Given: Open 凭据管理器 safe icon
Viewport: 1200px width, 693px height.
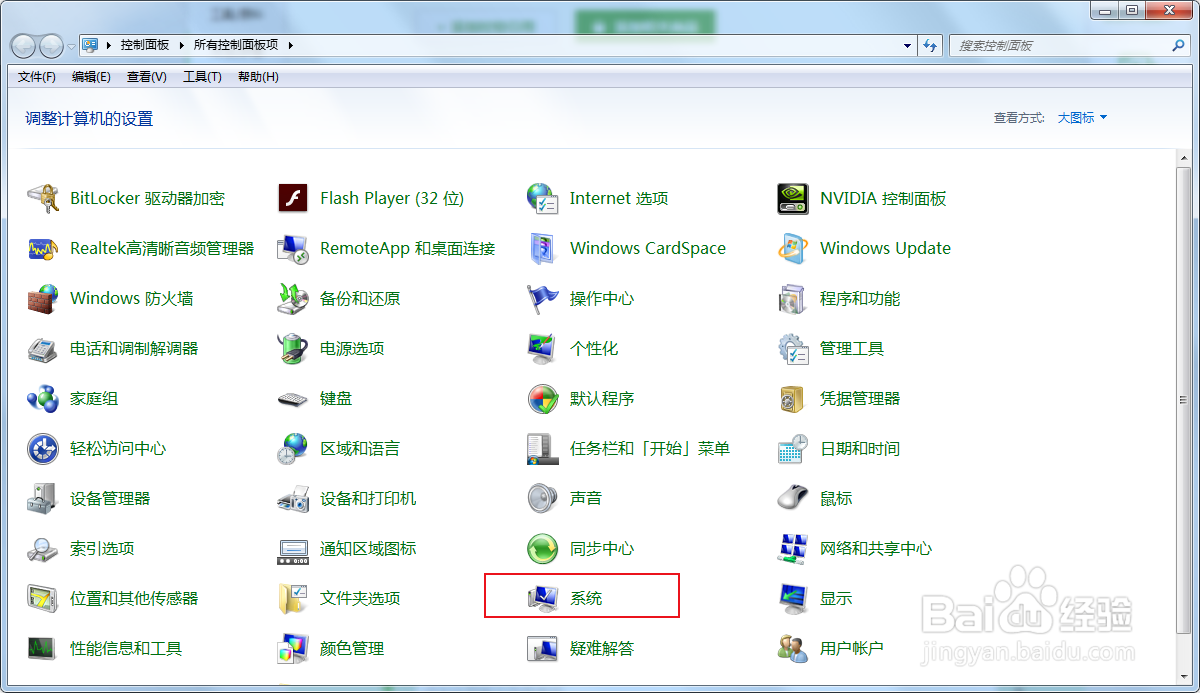Looking at the screenshot, I should [x=793, y=398].
